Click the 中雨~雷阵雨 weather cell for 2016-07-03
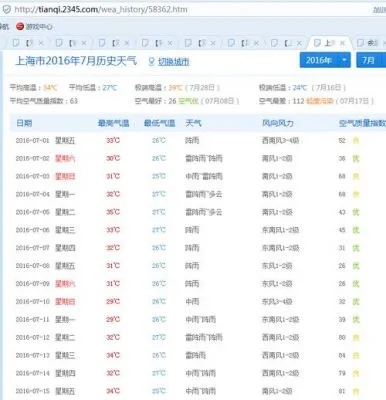 click(x=204, y=176)
